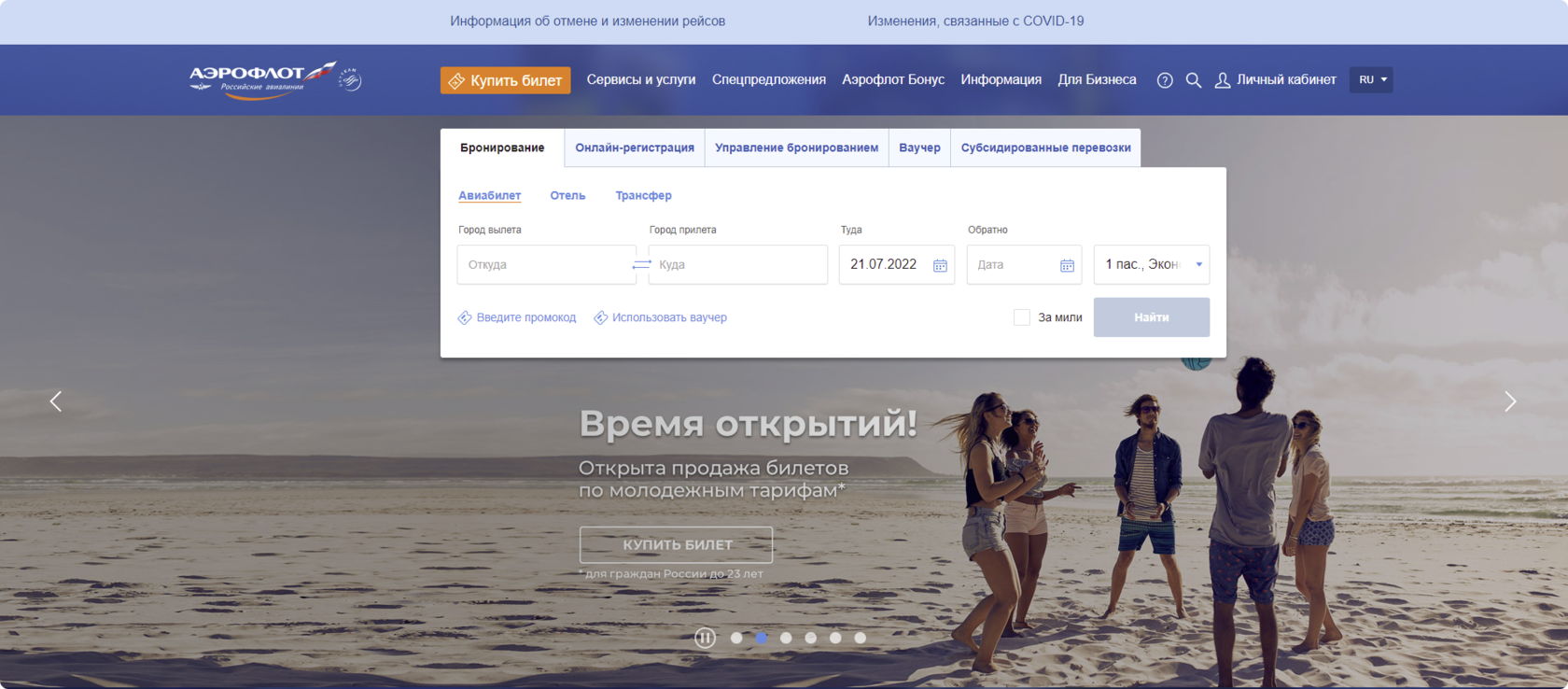
Task: Open 'Личный кабинет' account link
Action: [x=1276, y=80]
